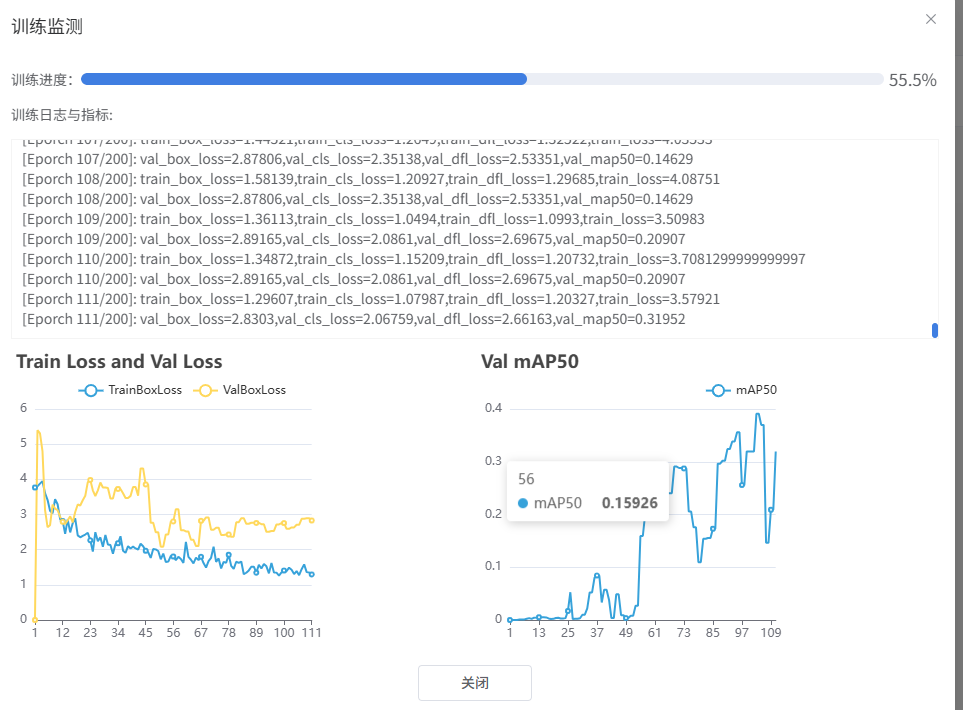Click the 55.5% progress percentage text

click(912, 80)
